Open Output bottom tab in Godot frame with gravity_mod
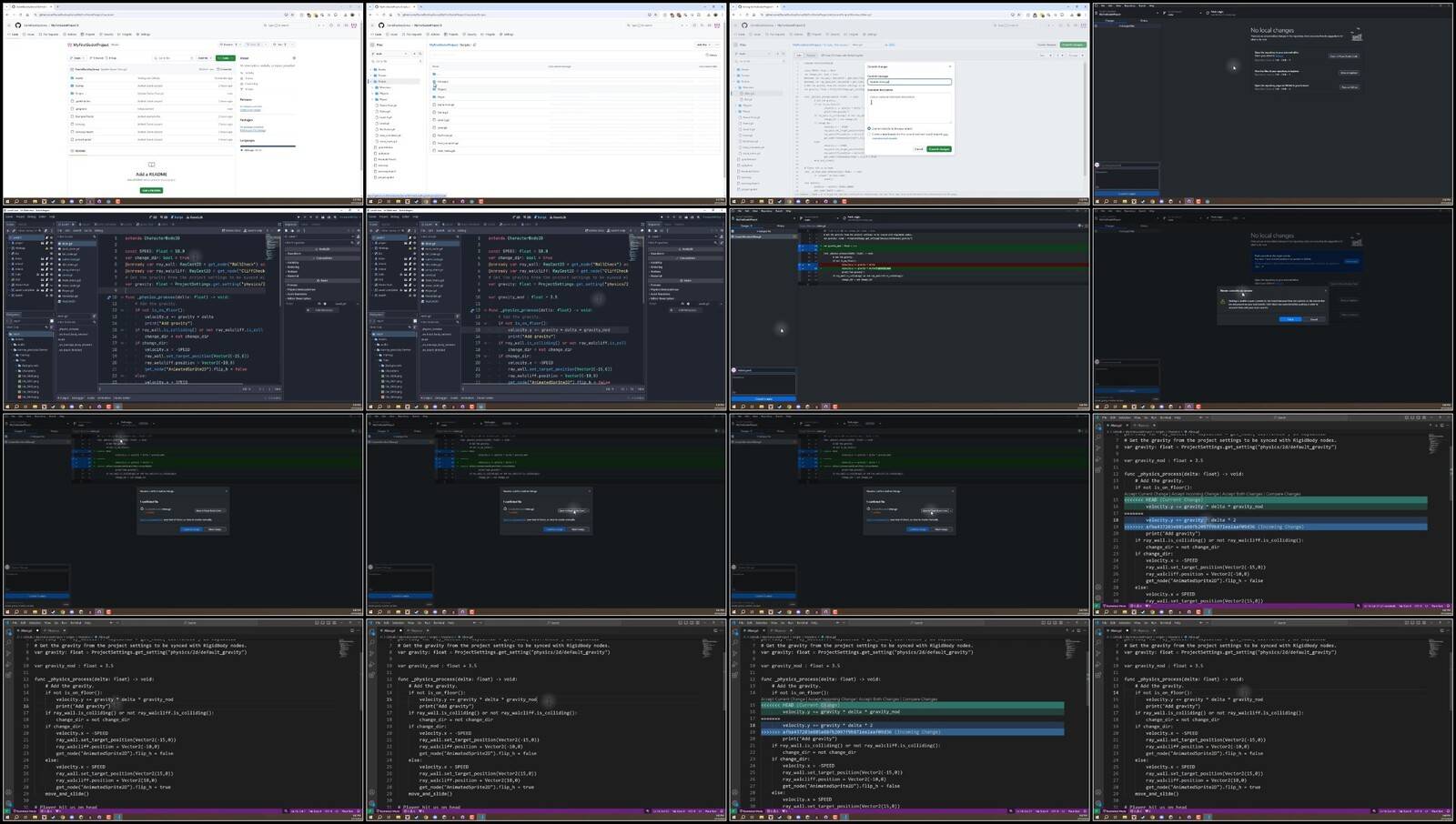Screen dimensions: 1456x824 tap(426, 397)
